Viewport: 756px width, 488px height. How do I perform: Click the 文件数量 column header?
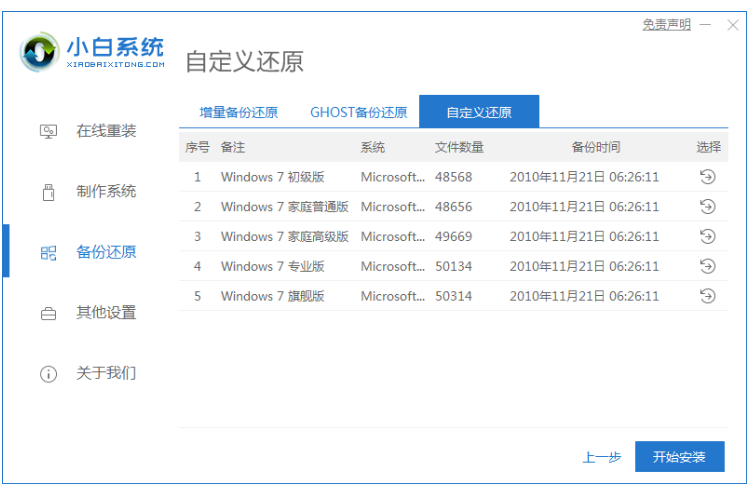coord(459,147)
